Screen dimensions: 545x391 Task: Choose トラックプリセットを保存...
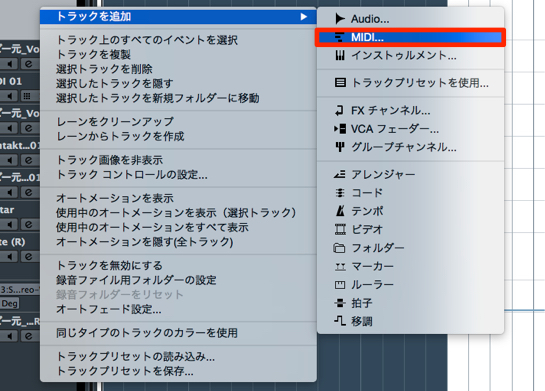click(x=178, y=371)
